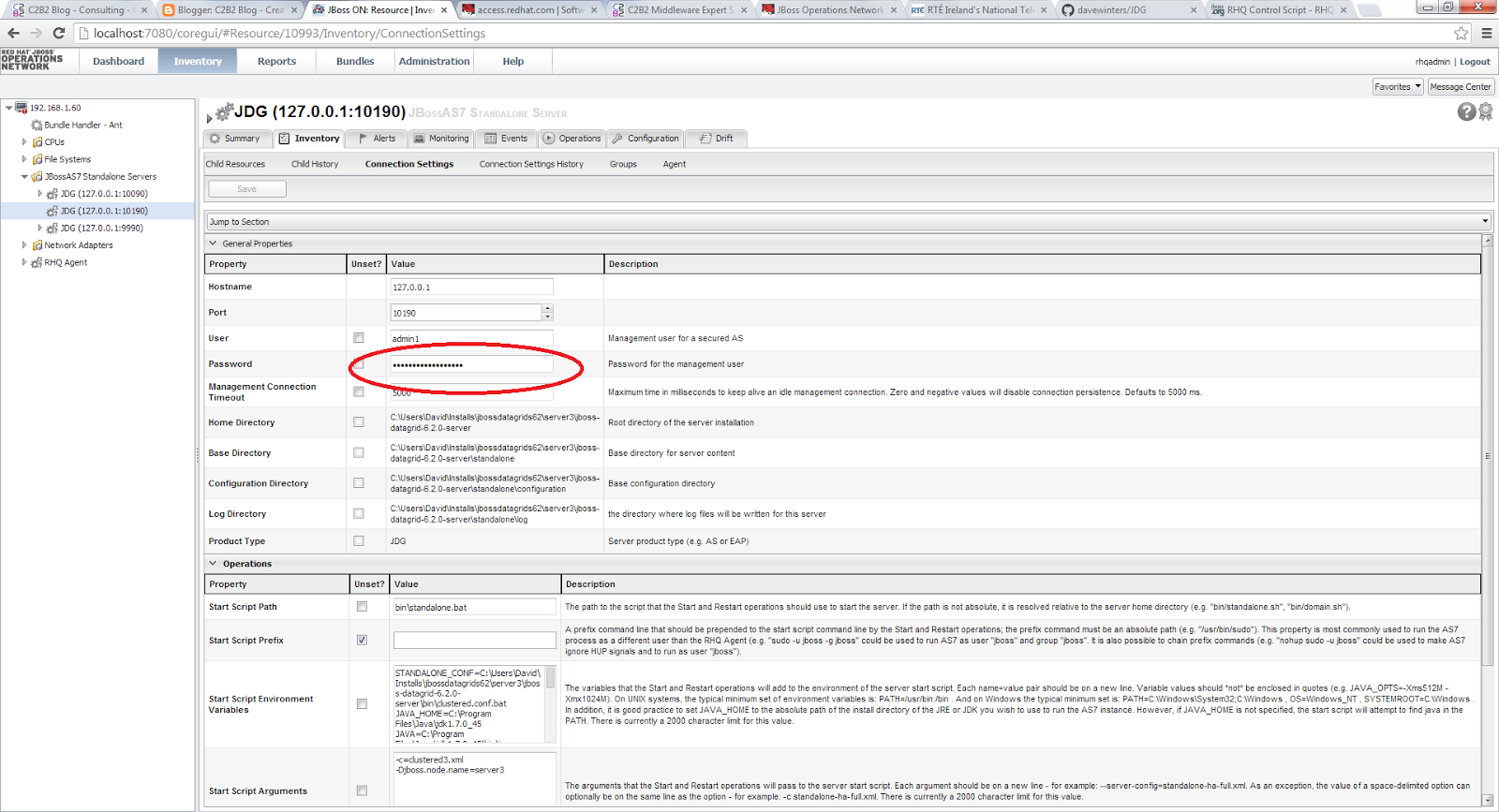Image resolution: width=1499 pixels, height=812 pixels.
Task: Switch to the Child History subtab
Action: pos(315,164)
